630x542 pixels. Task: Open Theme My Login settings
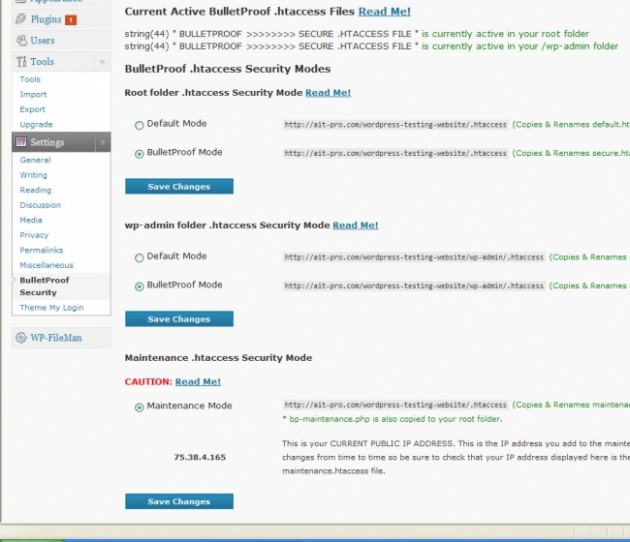[51, 308]
